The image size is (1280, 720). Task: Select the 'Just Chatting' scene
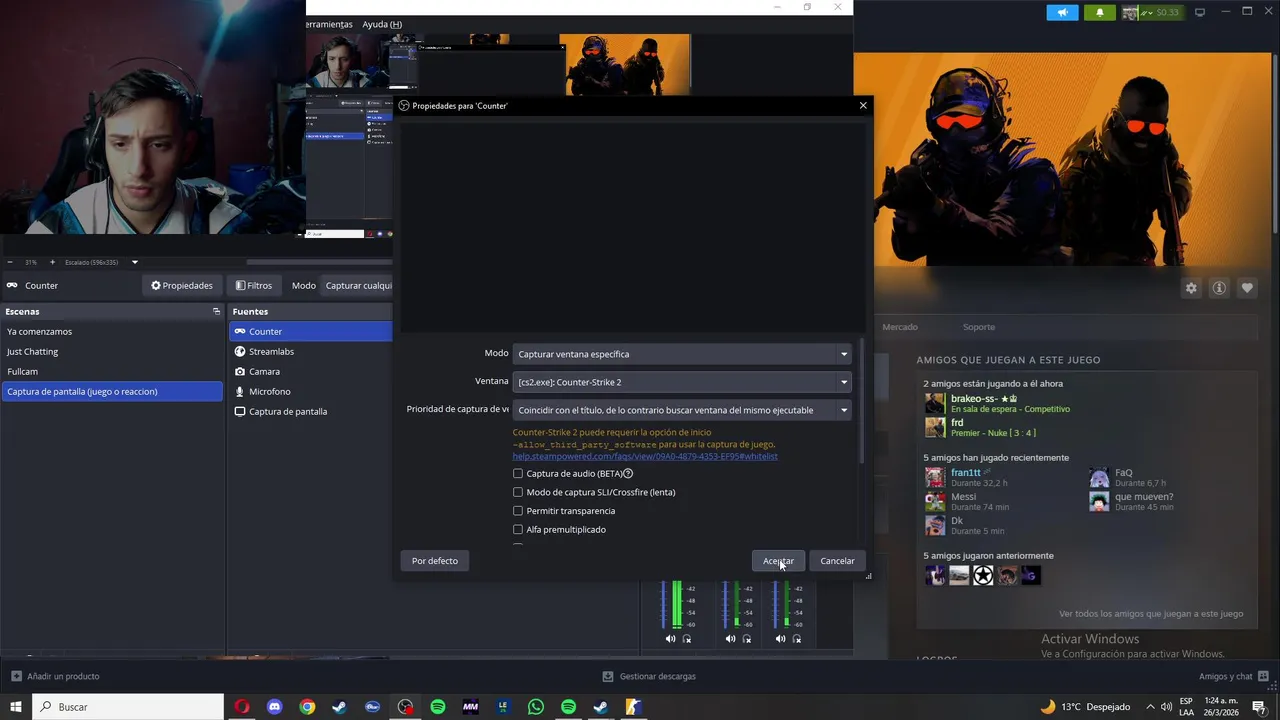[112, 351]
